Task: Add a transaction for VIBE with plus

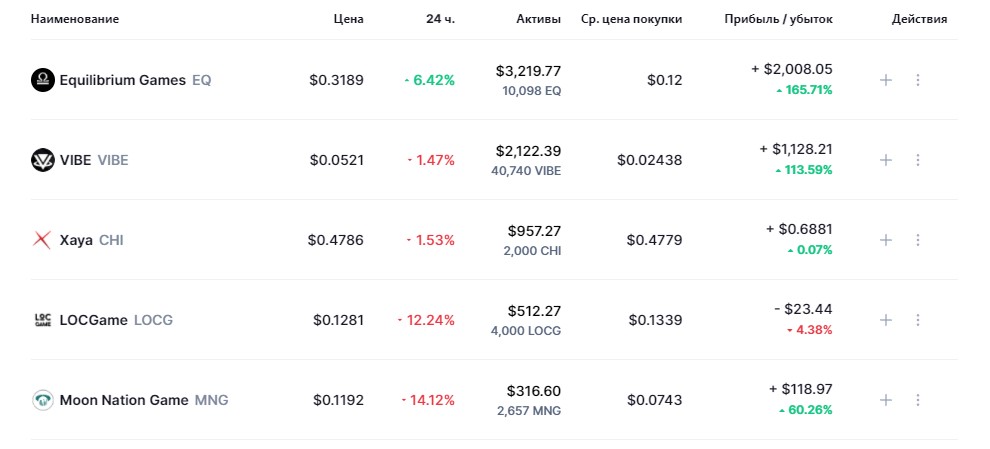Action: coord(886,160)
